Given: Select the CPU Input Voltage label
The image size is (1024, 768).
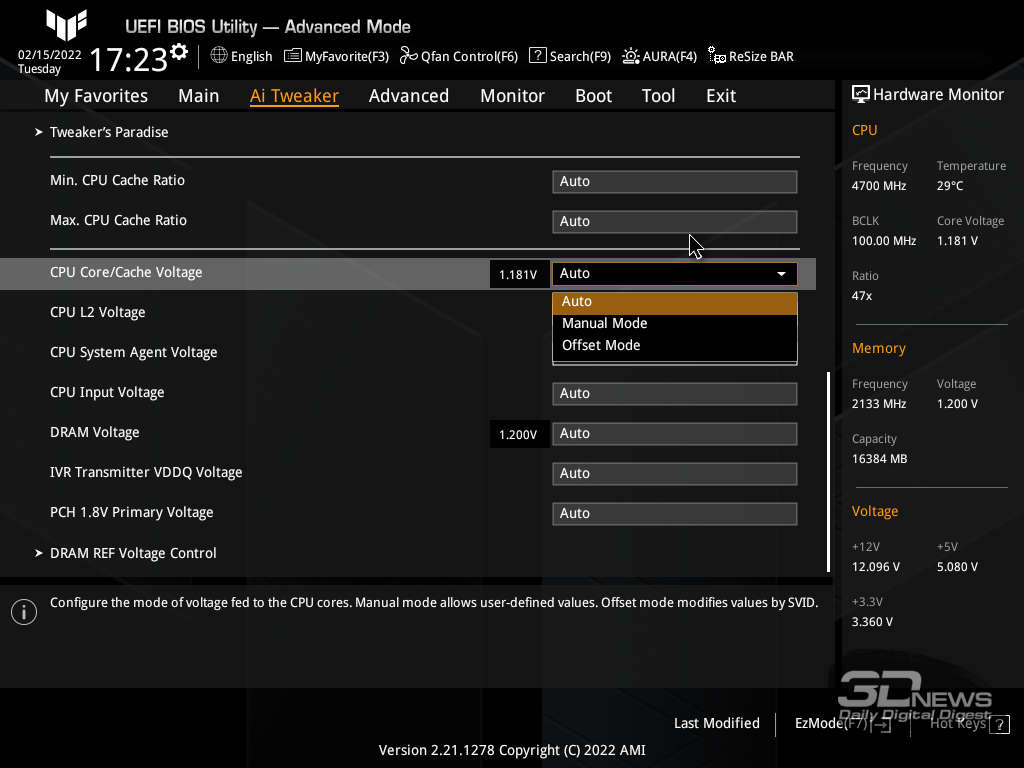Looking at the screenshot, I should point(107,392).
